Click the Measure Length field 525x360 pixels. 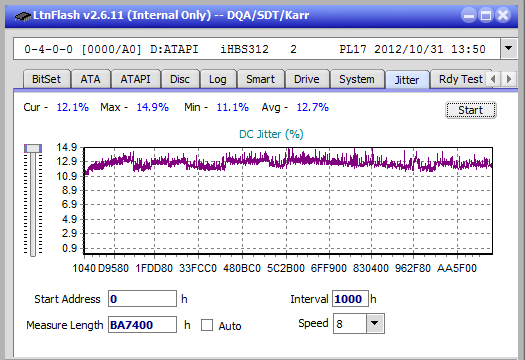[142, 325]
